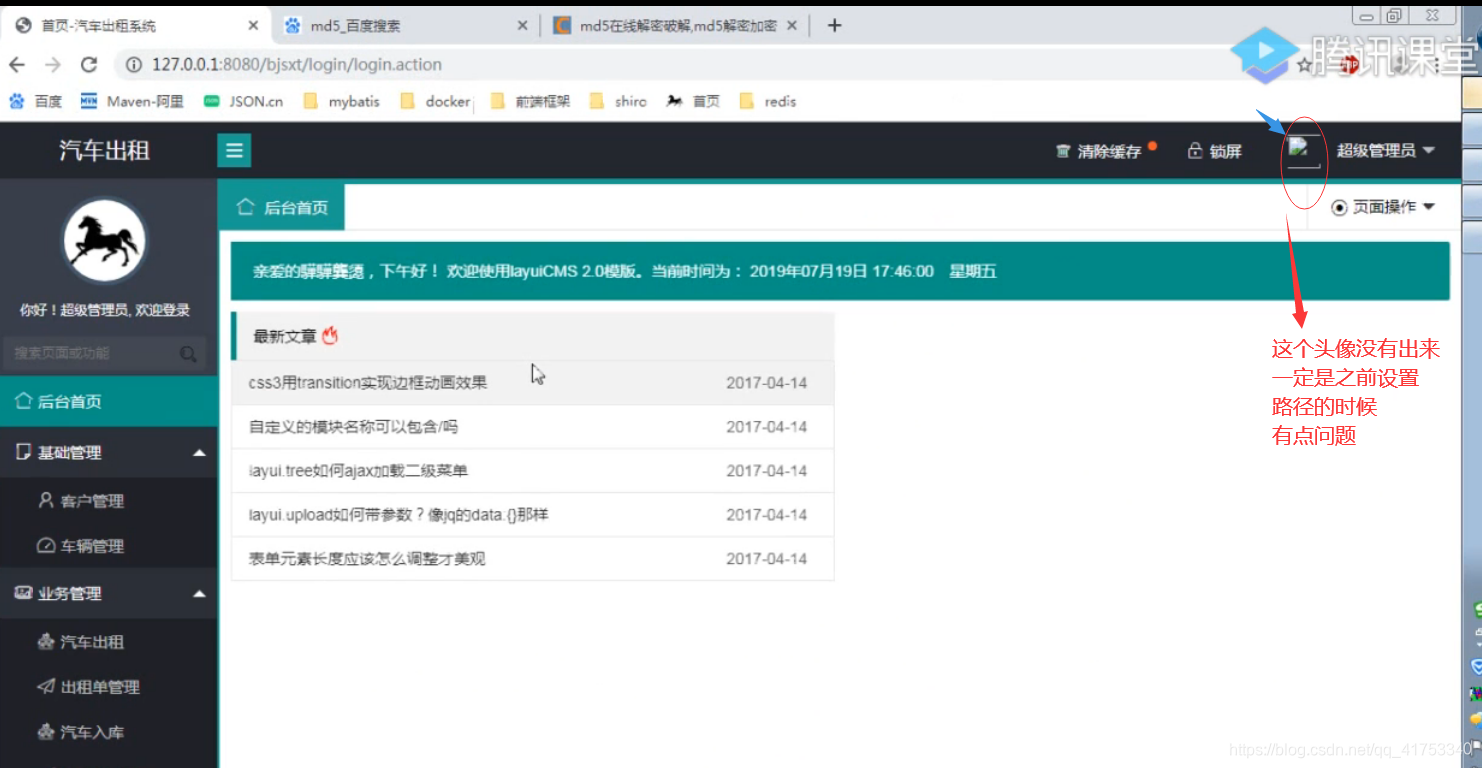Click the browser back arrow
Image resolution: width=1482 pixels, height=768 pixels.
[17, 65]
